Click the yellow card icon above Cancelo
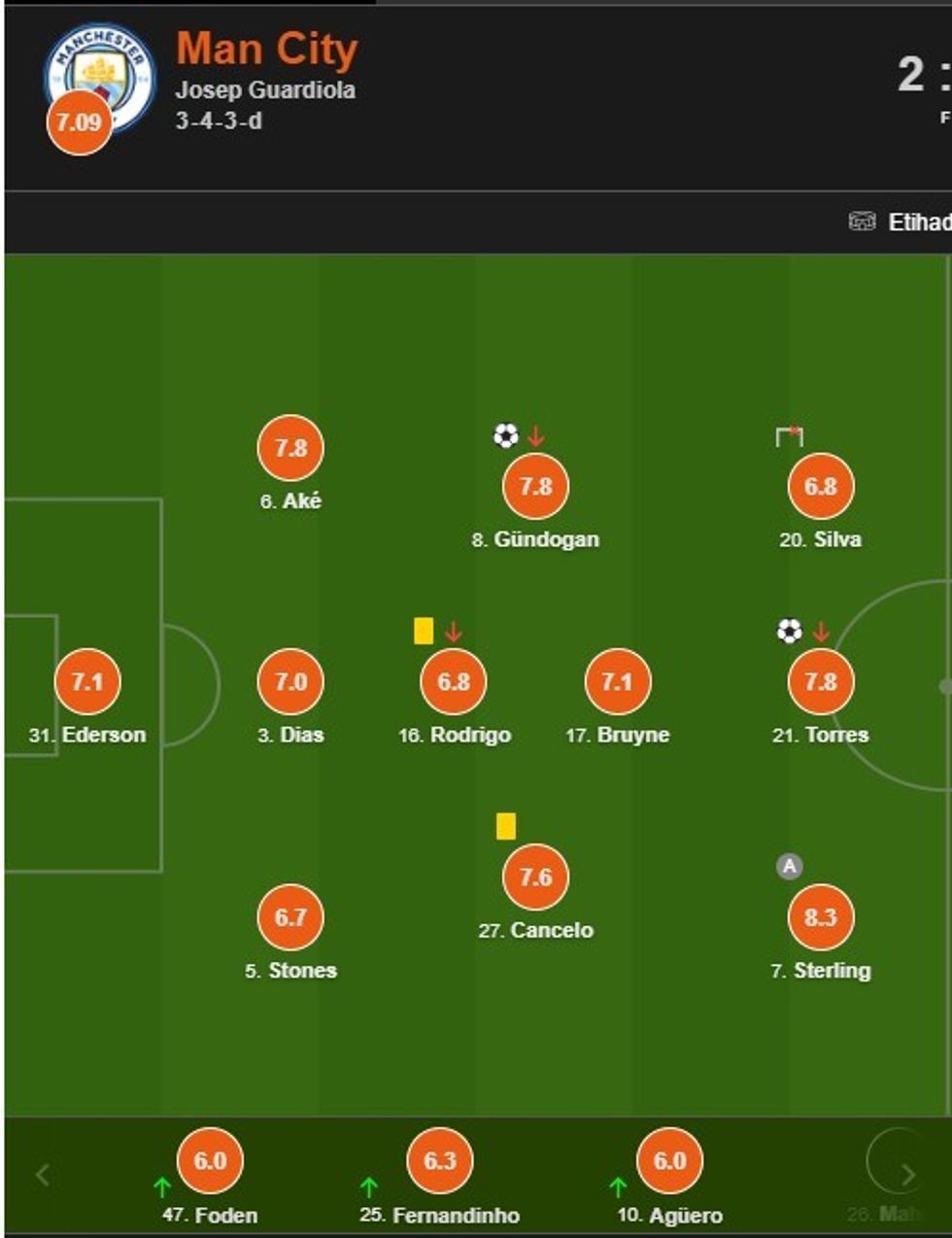Screen dimensions: 952x1238 coord(506,826)
